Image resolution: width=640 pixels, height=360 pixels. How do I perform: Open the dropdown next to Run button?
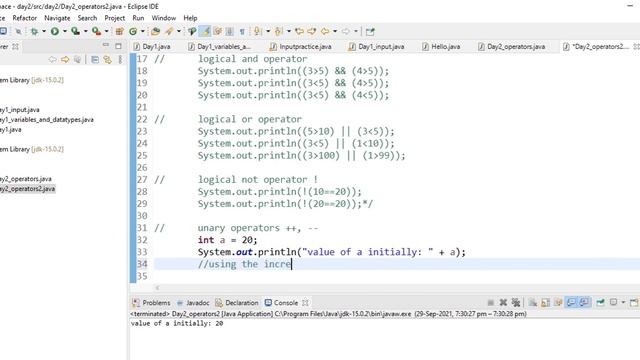[x=64, y=31]
